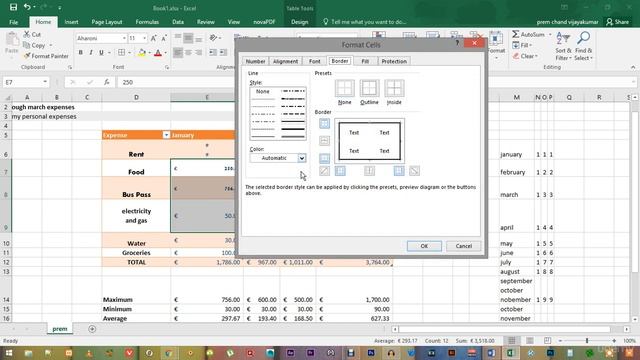This screenshot has height=360, width=640.
Task: Toggle Bold formatting in ribbon
Action: tap(80, 53)
